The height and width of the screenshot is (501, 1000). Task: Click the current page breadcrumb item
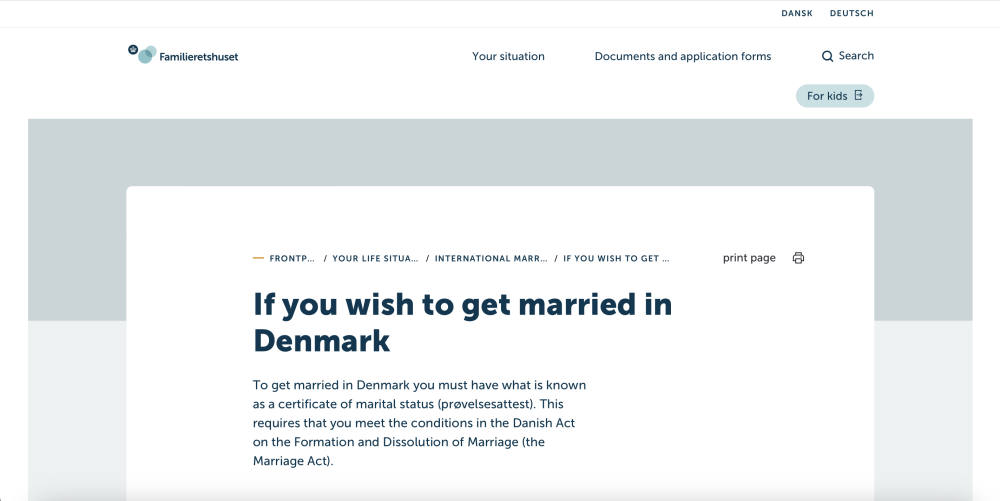(x=616, y=258)
